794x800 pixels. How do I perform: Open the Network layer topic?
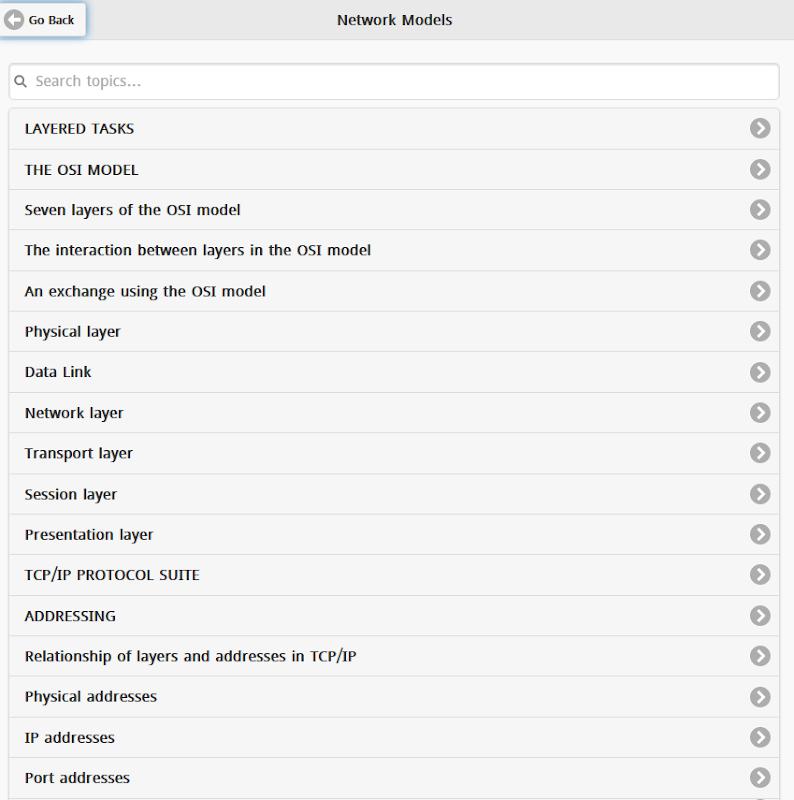[x=74, y=413]
